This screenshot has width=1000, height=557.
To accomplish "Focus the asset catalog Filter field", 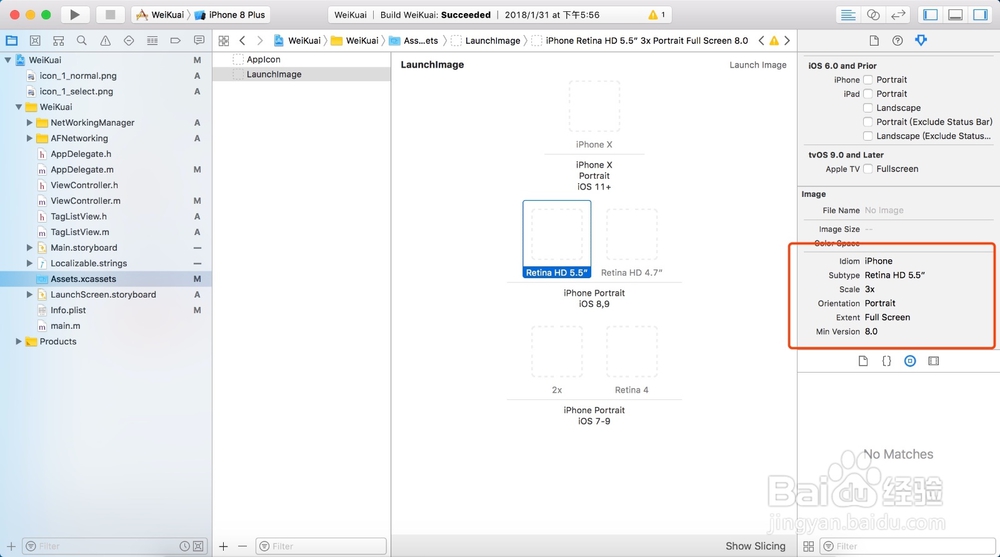I will (321, 546).
